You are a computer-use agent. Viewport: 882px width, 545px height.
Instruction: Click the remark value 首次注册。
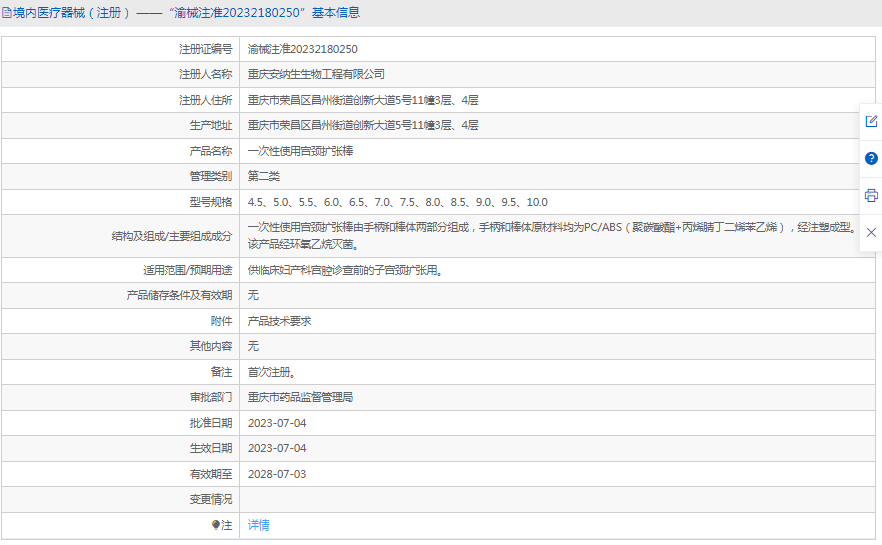pos(272,372)
